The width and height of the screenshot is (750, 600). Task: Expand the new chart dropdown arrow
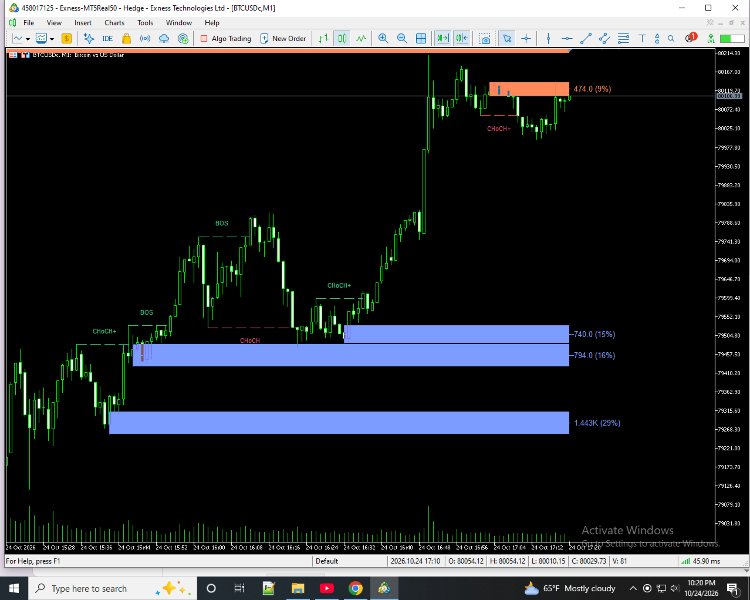coord(28,39)
